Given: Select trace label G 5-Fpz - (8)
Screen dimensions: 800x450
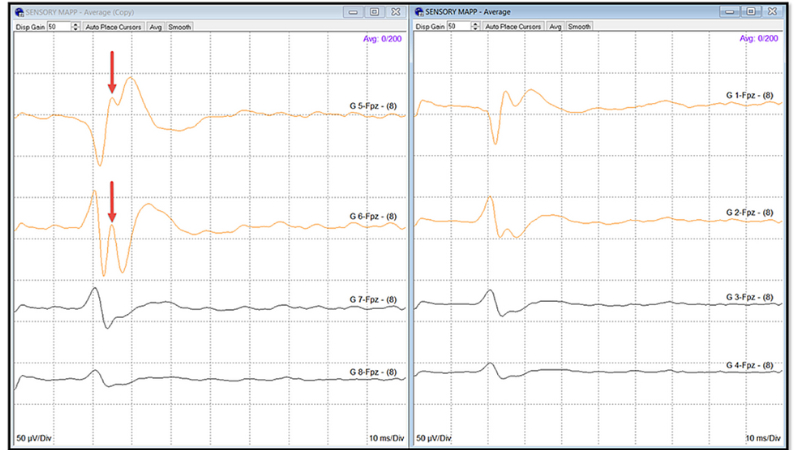Looking at the screenshot, I should coord(373,106).
